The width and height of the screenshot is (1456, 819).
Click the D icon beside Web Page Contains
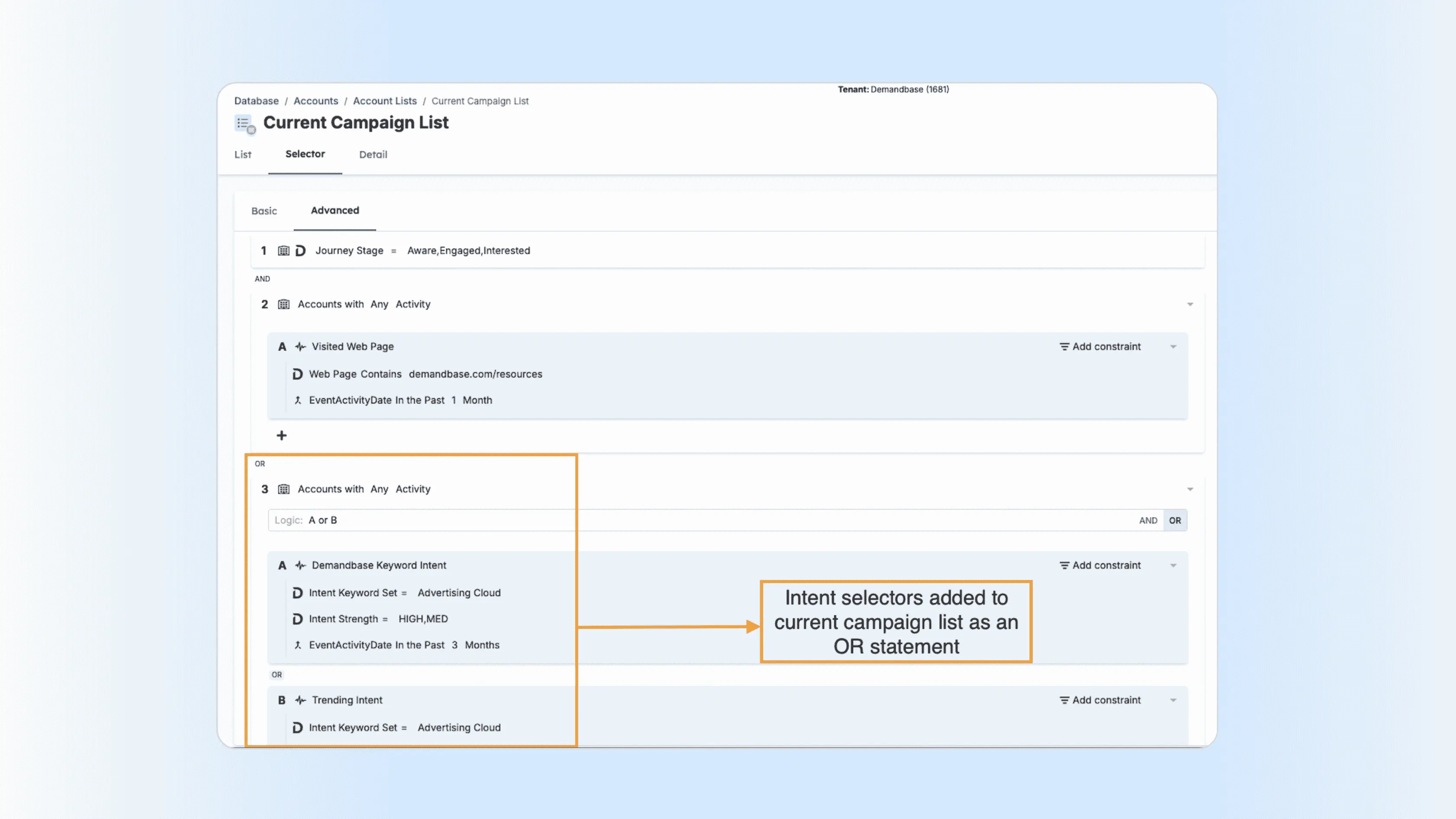click(297, 374)
